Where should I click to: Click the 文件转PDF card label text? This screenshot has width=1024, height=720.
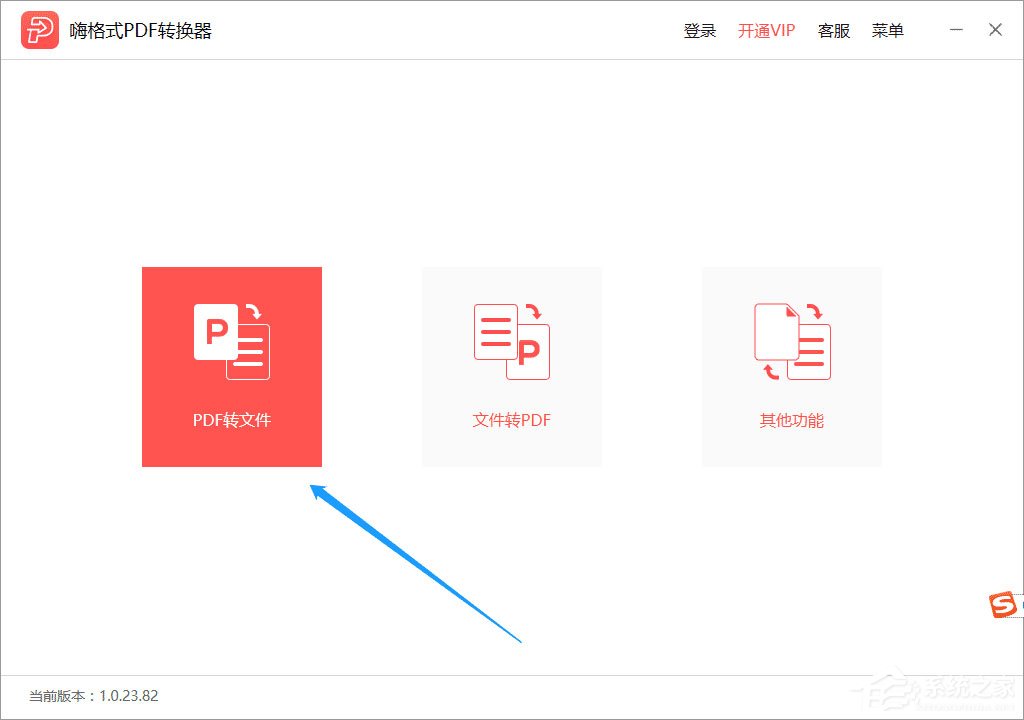tap(511, 420)
